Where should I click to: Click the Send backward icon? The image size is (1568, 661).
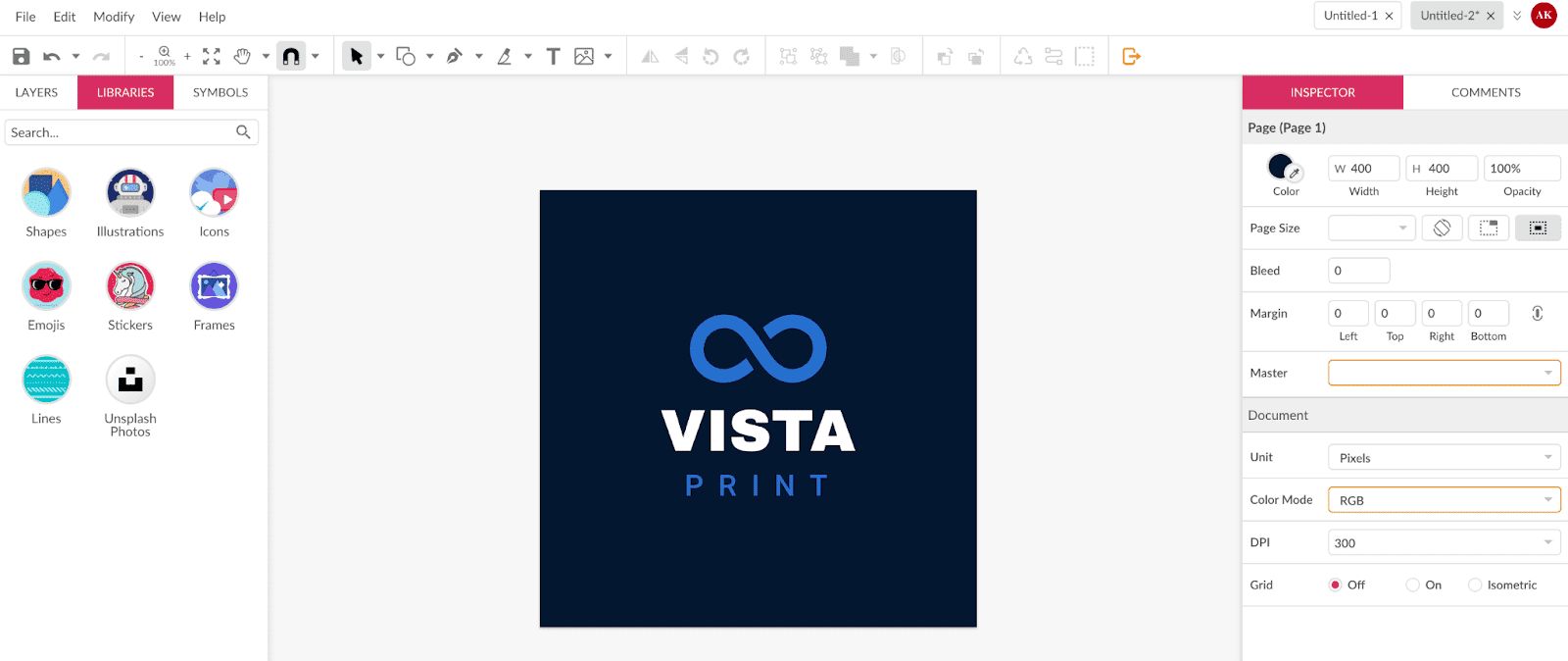click(975, 57)
